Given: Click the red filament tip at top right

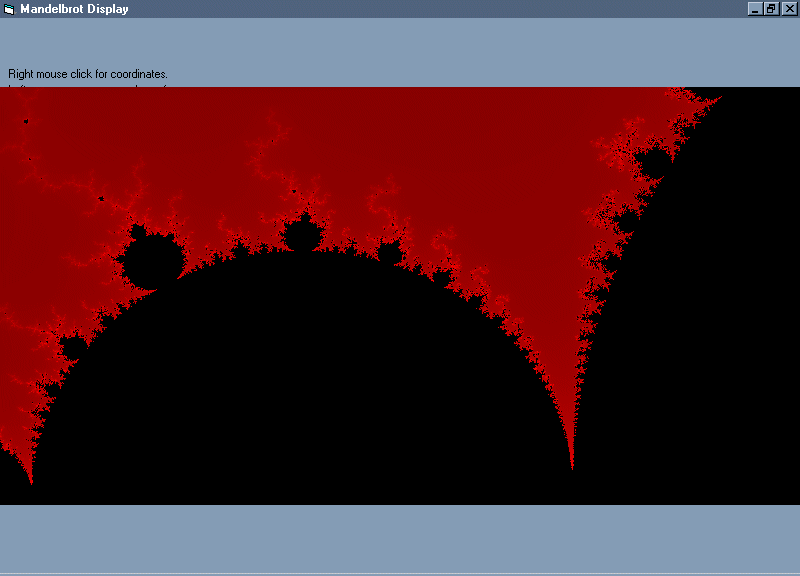Looking at the screenshot, I should pos(719,98).
